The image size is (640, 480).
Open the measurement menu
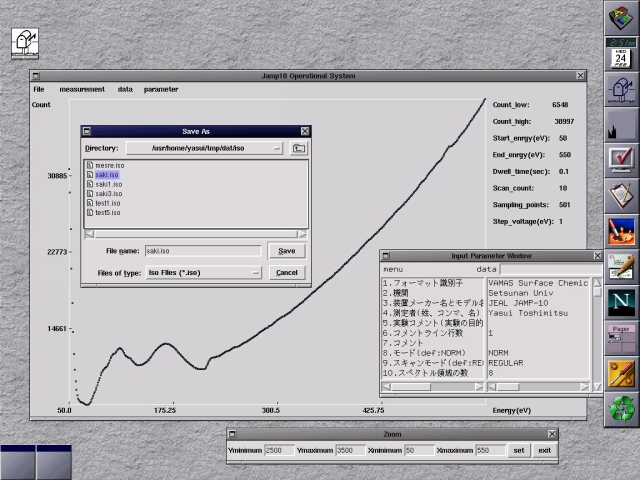click(x=82, y=89)
